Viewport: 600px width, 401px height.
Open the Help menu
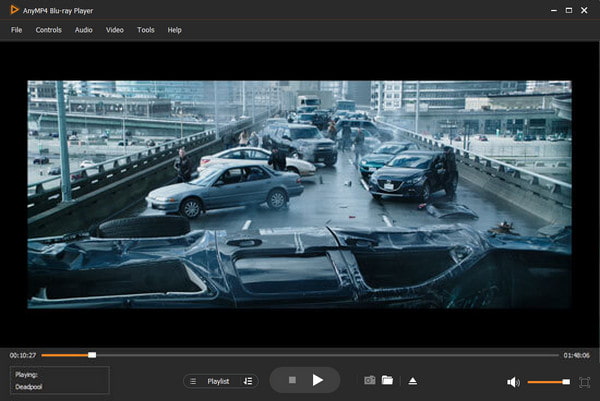(174, 30)
